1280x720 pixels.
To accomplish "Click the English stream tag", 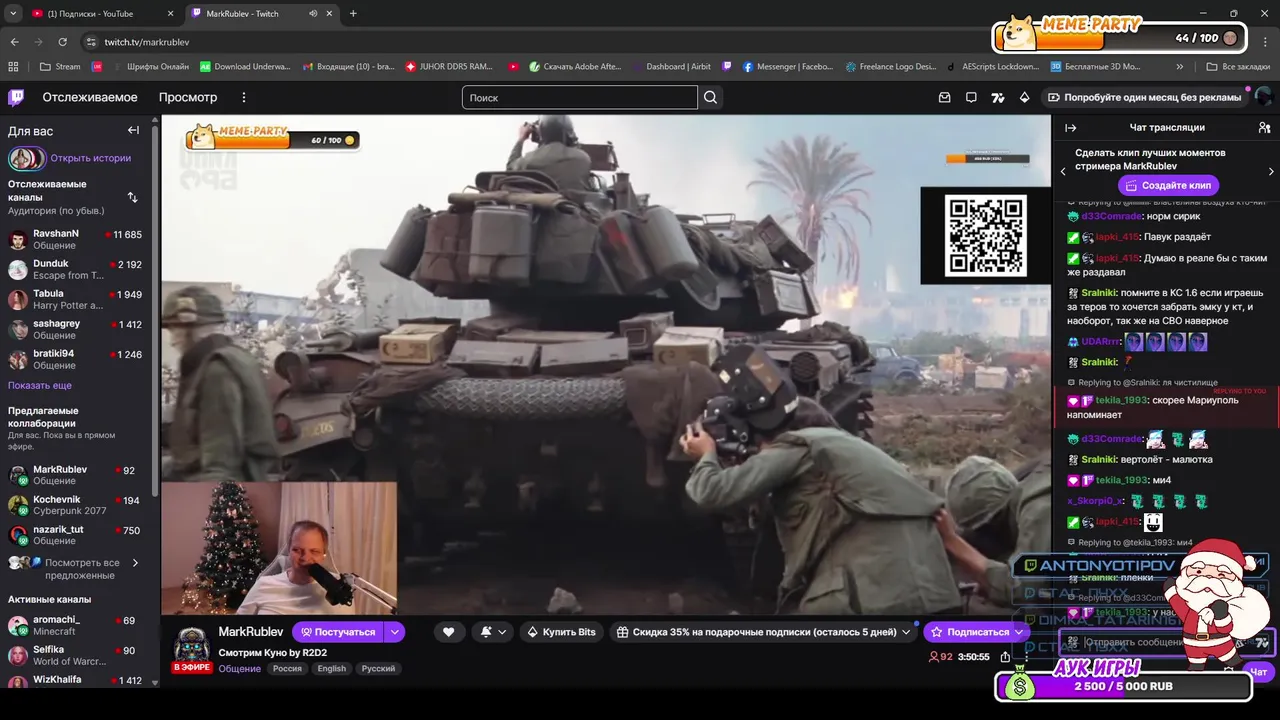I will click(x=332, y=668).
